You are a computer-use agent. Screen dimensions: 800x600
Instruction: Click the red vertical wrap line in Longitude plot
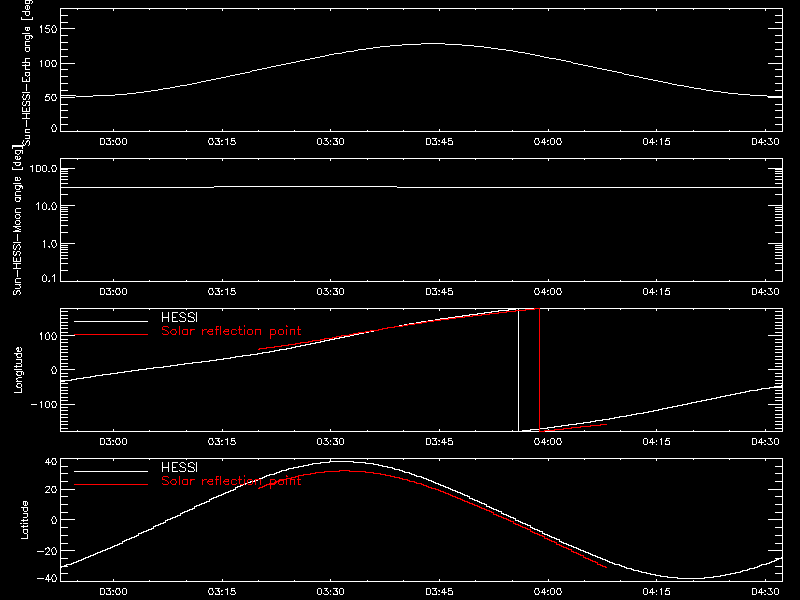point(539,370)
